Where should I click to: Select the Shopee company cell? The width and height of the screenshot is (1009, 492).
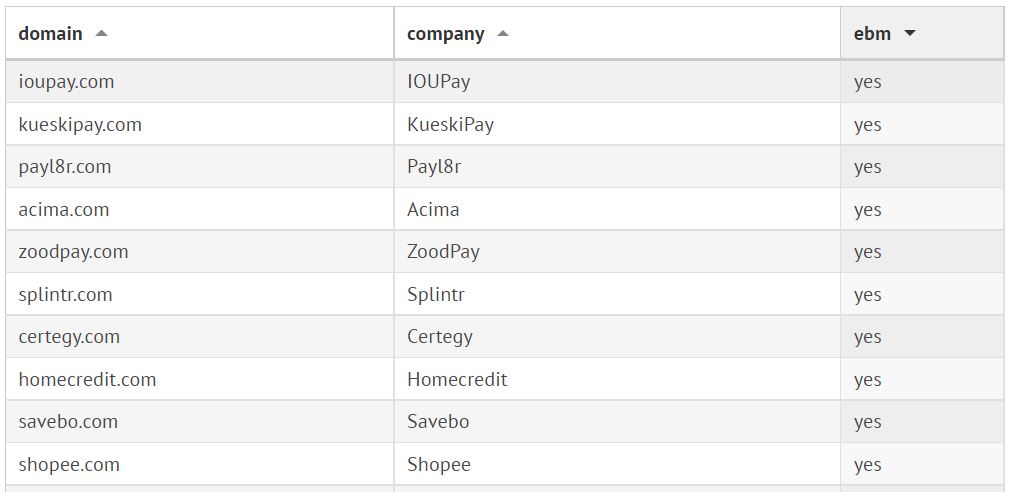click(439, 465)
